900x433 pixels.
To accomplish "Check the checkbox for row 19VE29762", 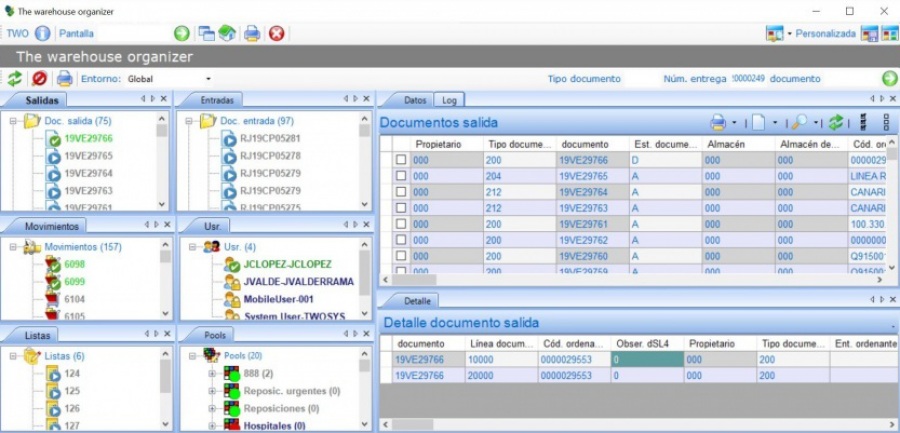I will click(401, 240).
